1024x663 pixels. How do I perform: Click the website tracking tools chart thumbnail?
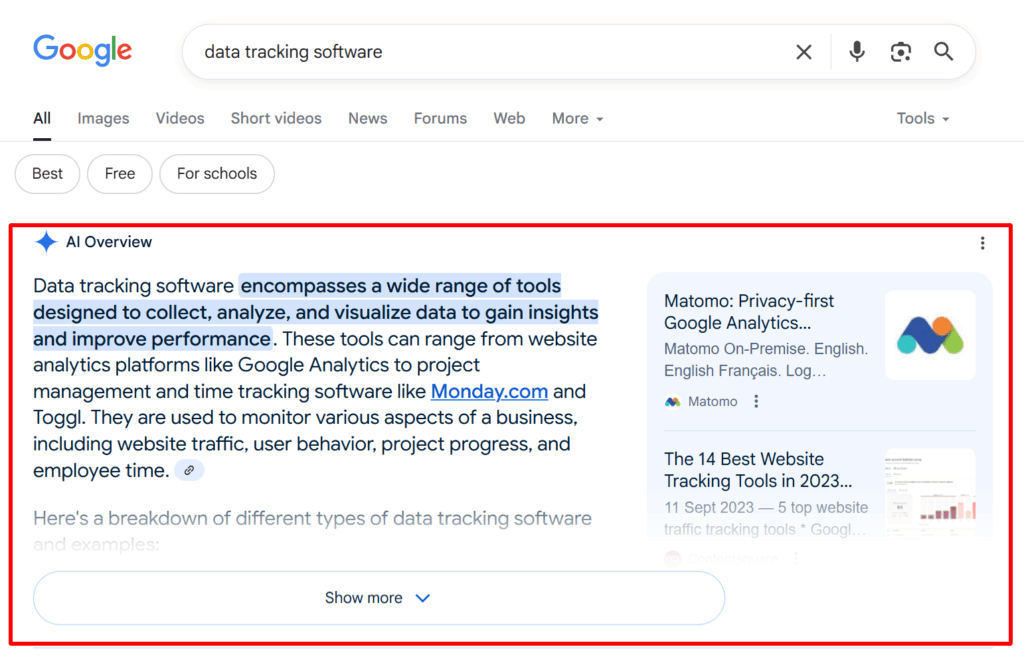[930, 493]
